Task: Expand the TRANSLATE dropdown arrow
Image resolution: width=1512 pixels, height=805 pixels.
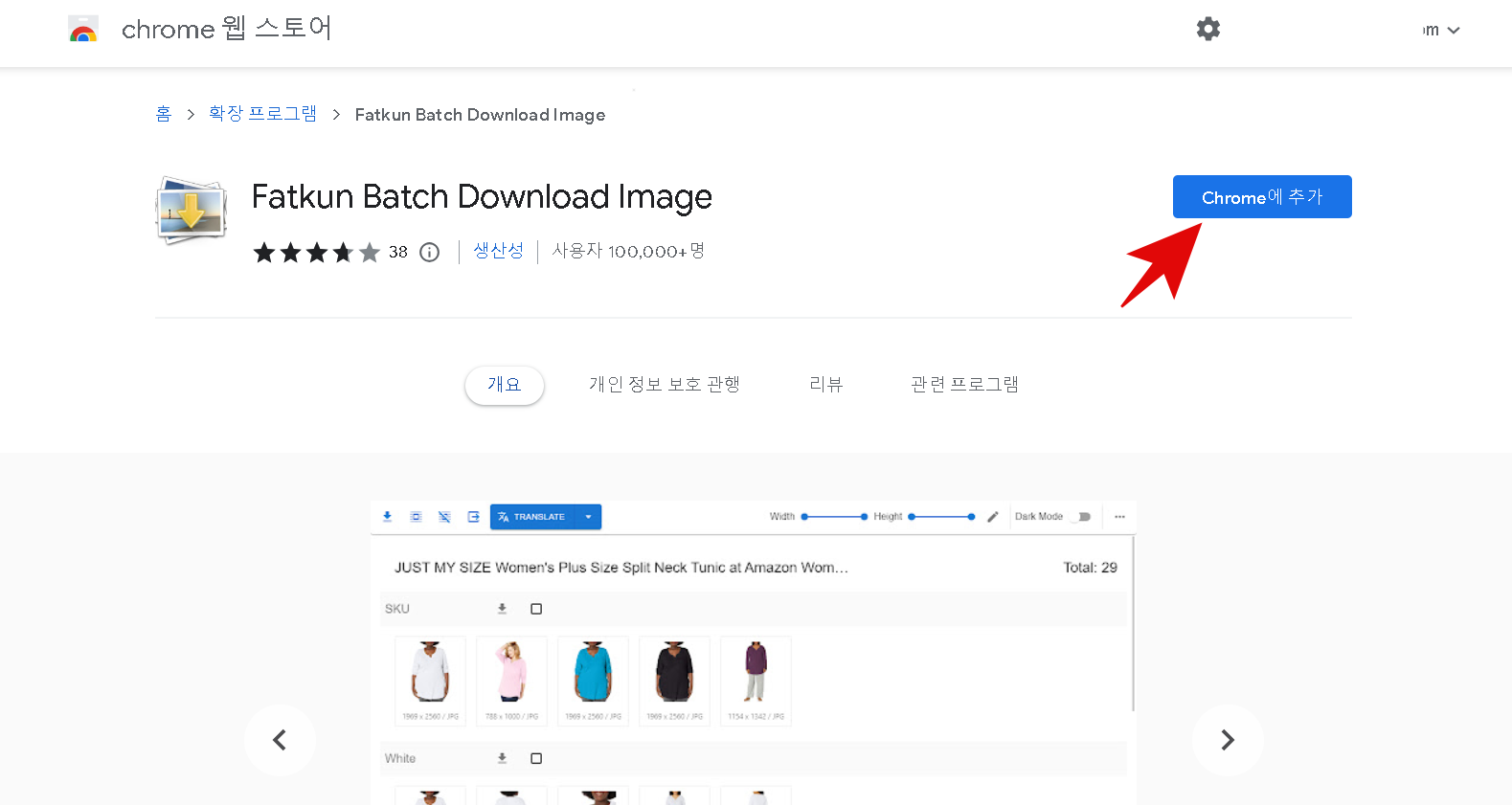Action: coord(589,517)
